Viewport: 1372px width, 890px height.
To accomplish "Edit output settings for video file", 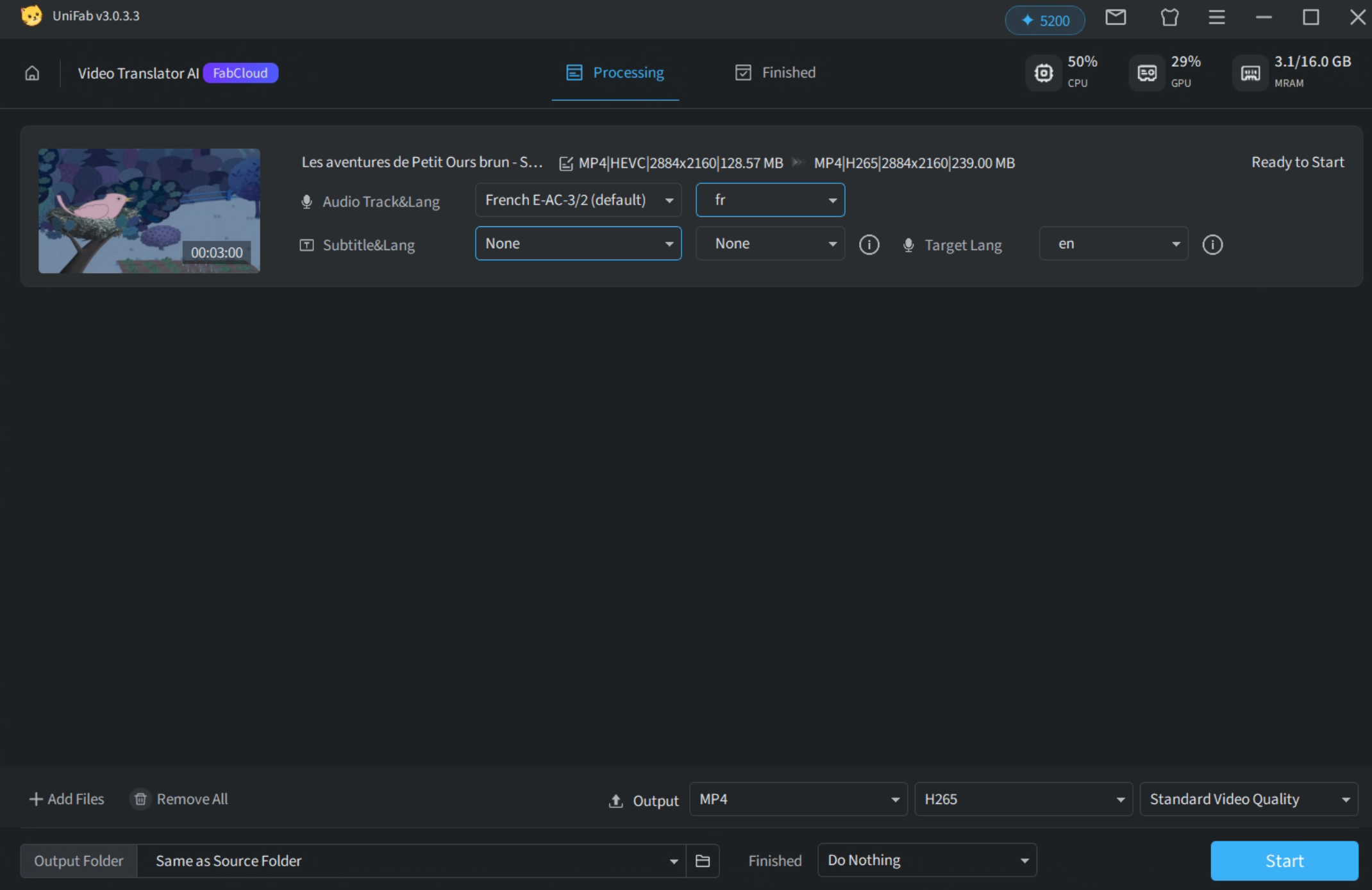I will pyautogui.click(x=565, y=164).
